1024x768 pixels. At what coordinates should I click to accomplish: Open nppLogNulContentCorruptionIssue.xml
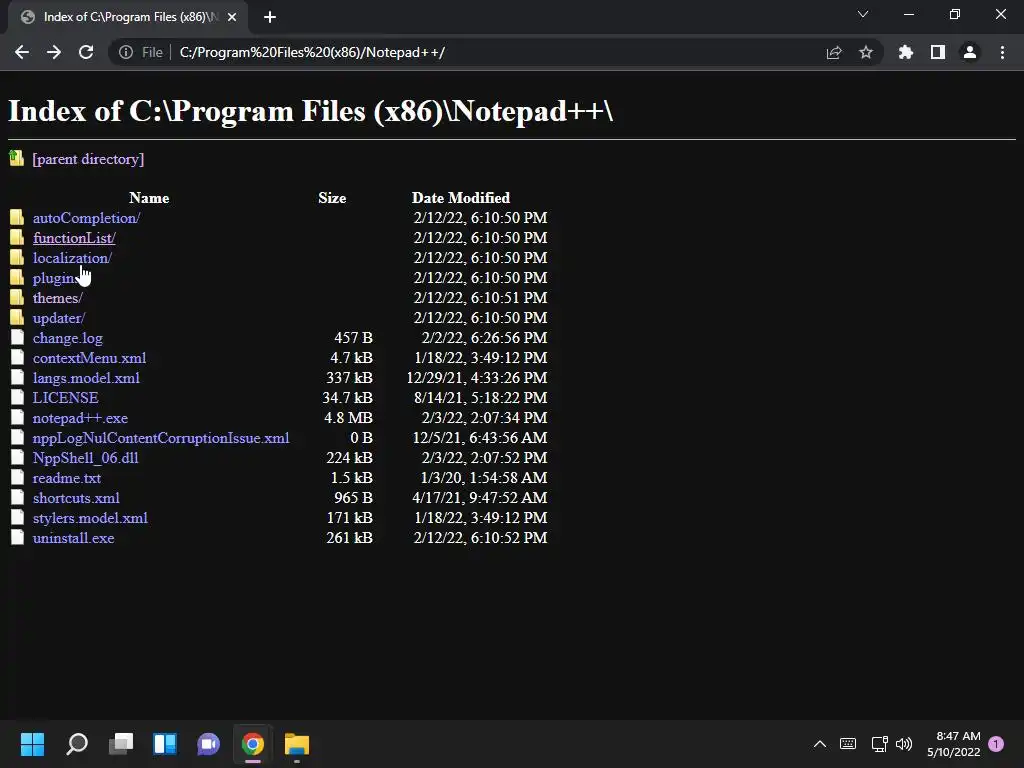click(x=161, y=438)
